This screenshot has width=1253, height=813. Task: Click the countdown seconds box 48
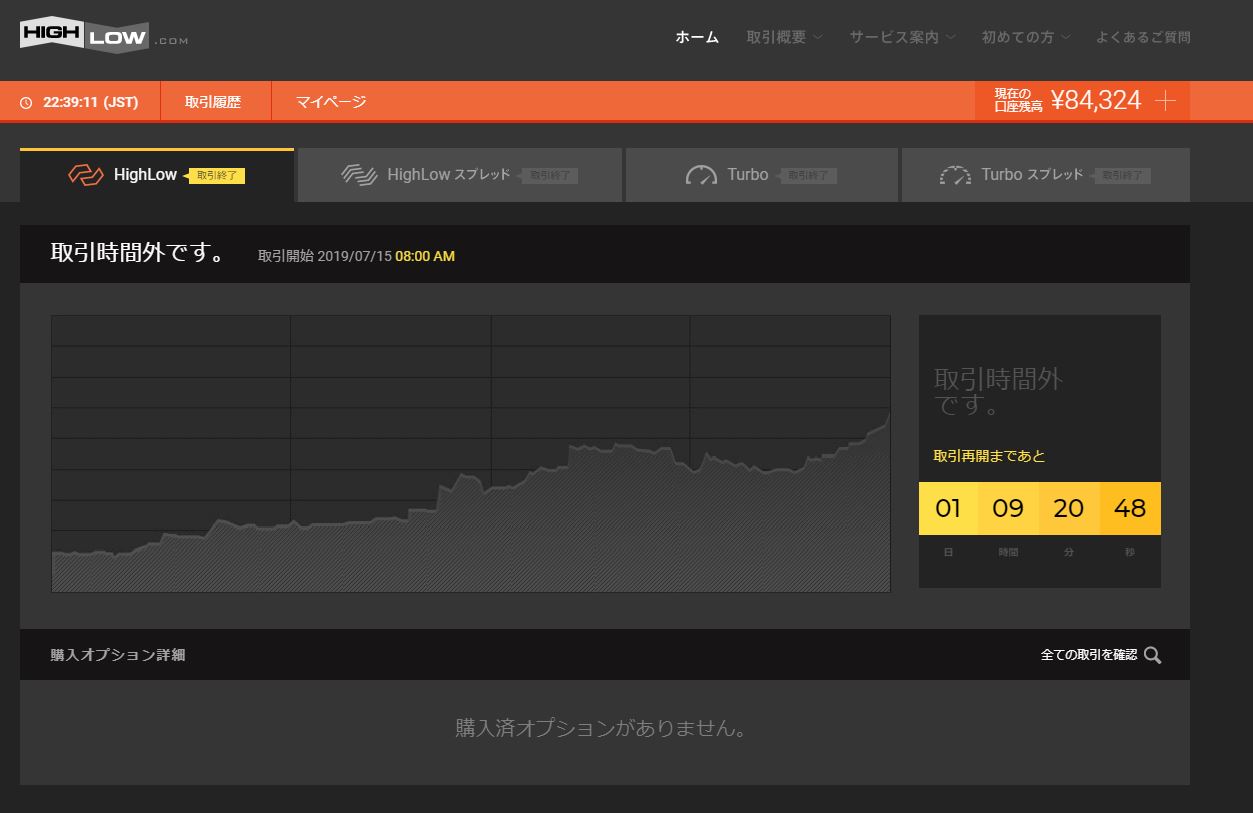[1130, 508]
